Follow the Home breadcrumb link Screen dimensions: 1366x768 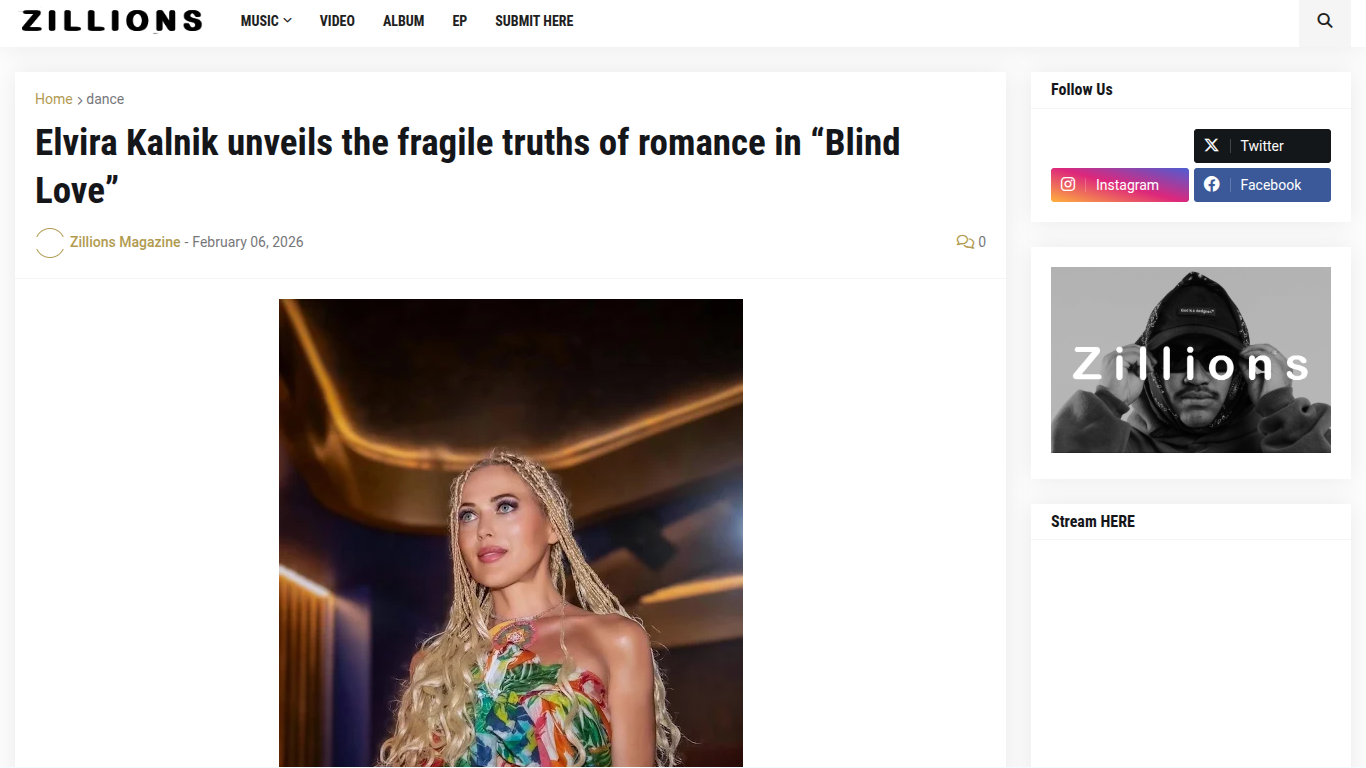point(53,99)
